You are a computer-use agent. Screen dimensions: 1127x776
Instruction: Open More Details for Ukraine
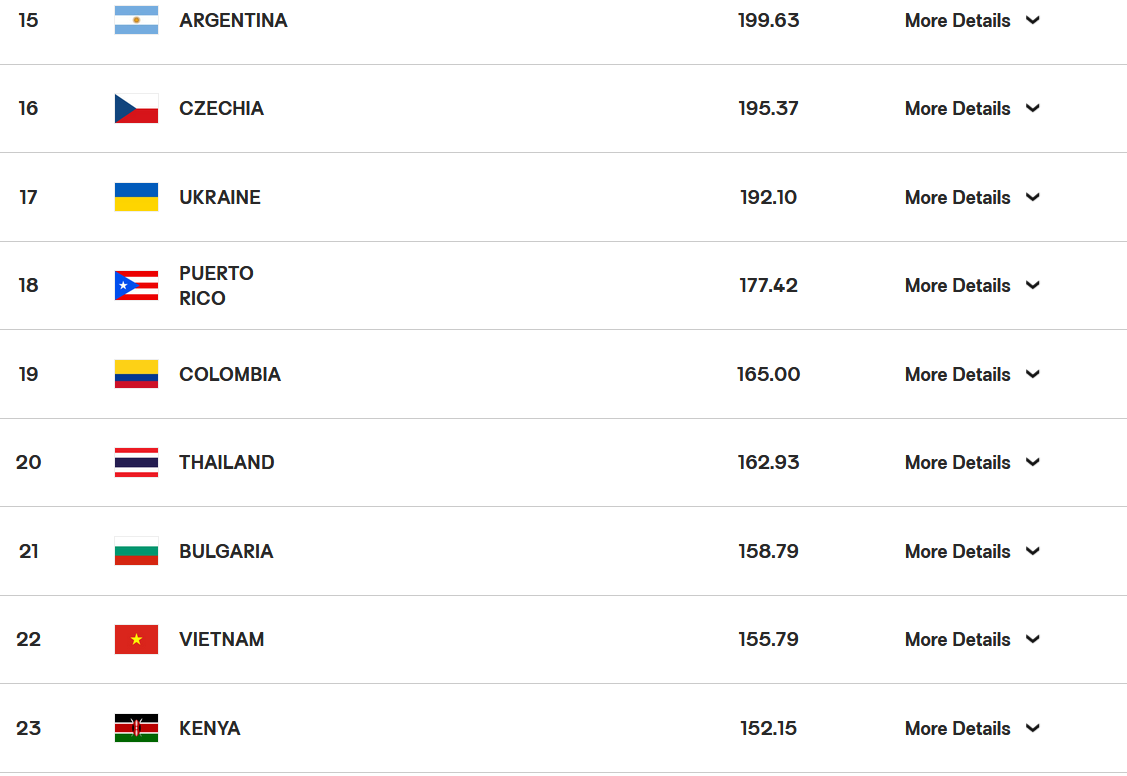[972, 197]
